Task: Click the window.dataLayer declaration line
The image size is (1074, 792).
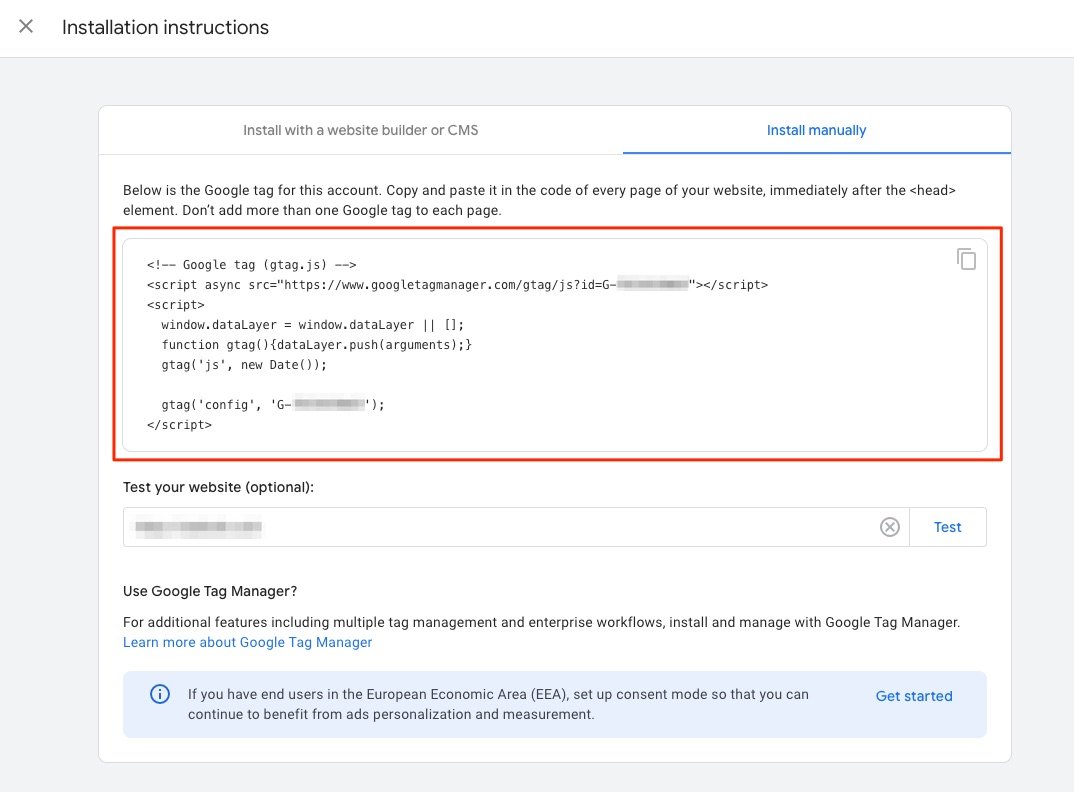Action: [x=312, y=324]
